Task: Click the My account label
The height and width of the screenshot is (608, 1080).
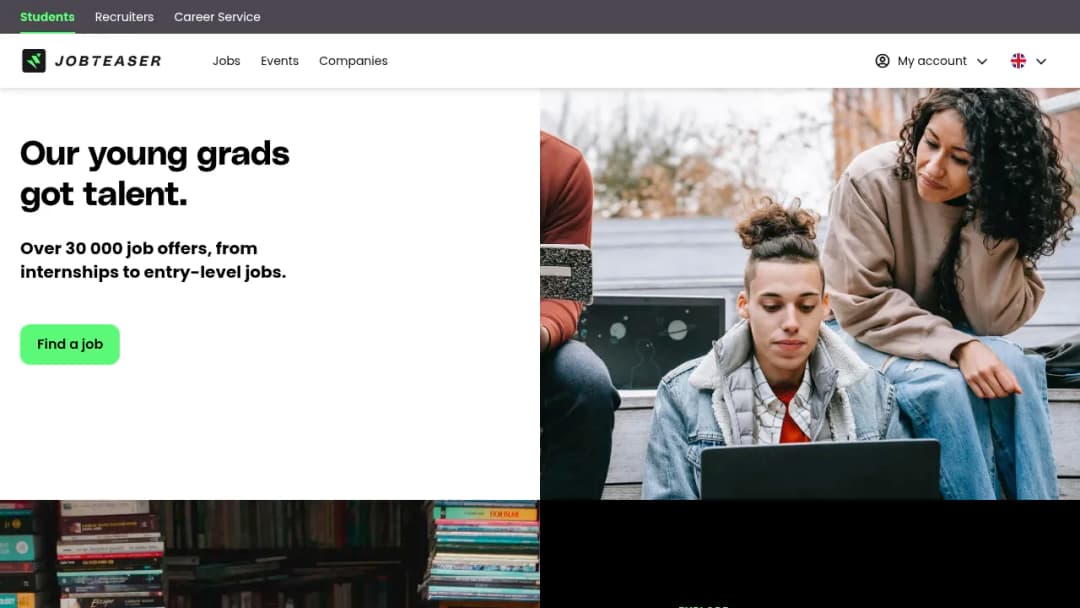Action: tap(932, 61)
